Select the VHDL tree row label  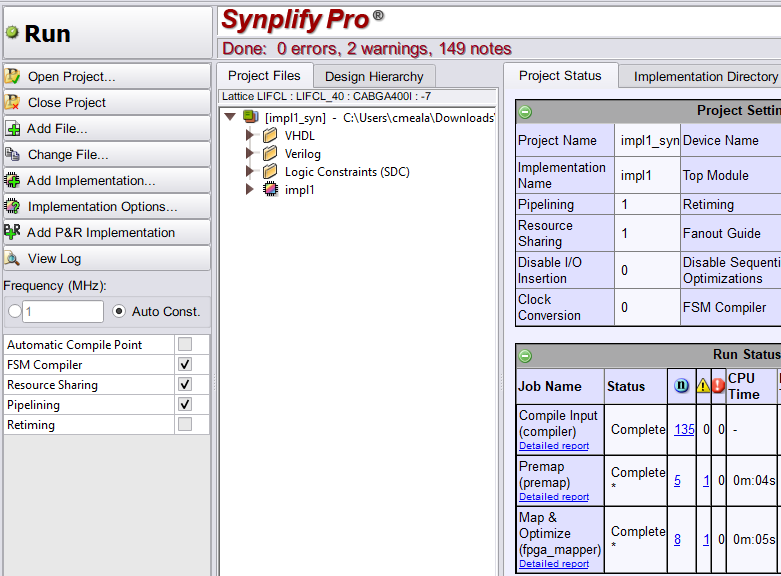300,136
